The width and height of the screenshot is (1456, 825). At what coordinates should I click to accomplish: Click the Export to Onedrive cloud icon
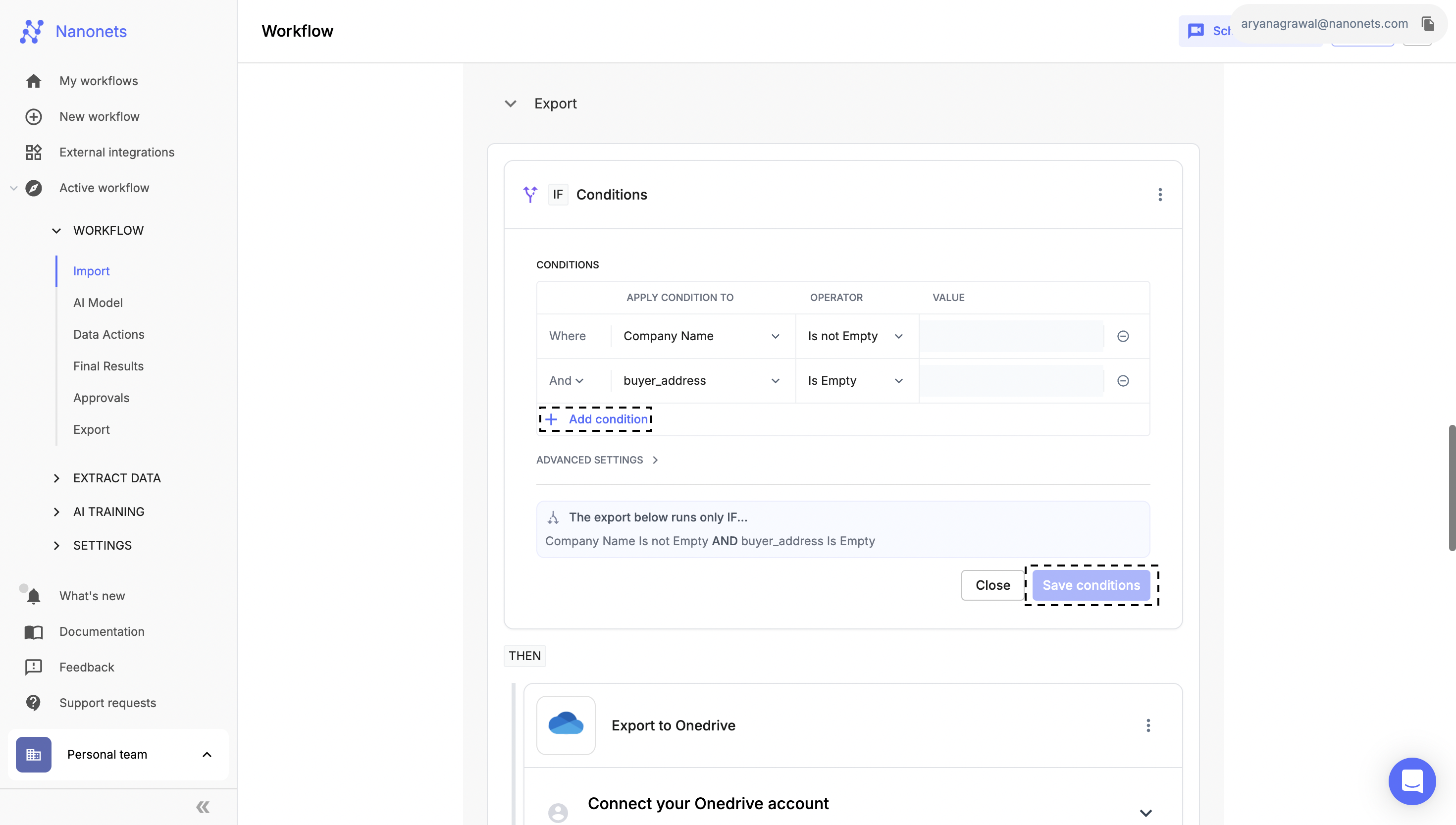point(565,724)
